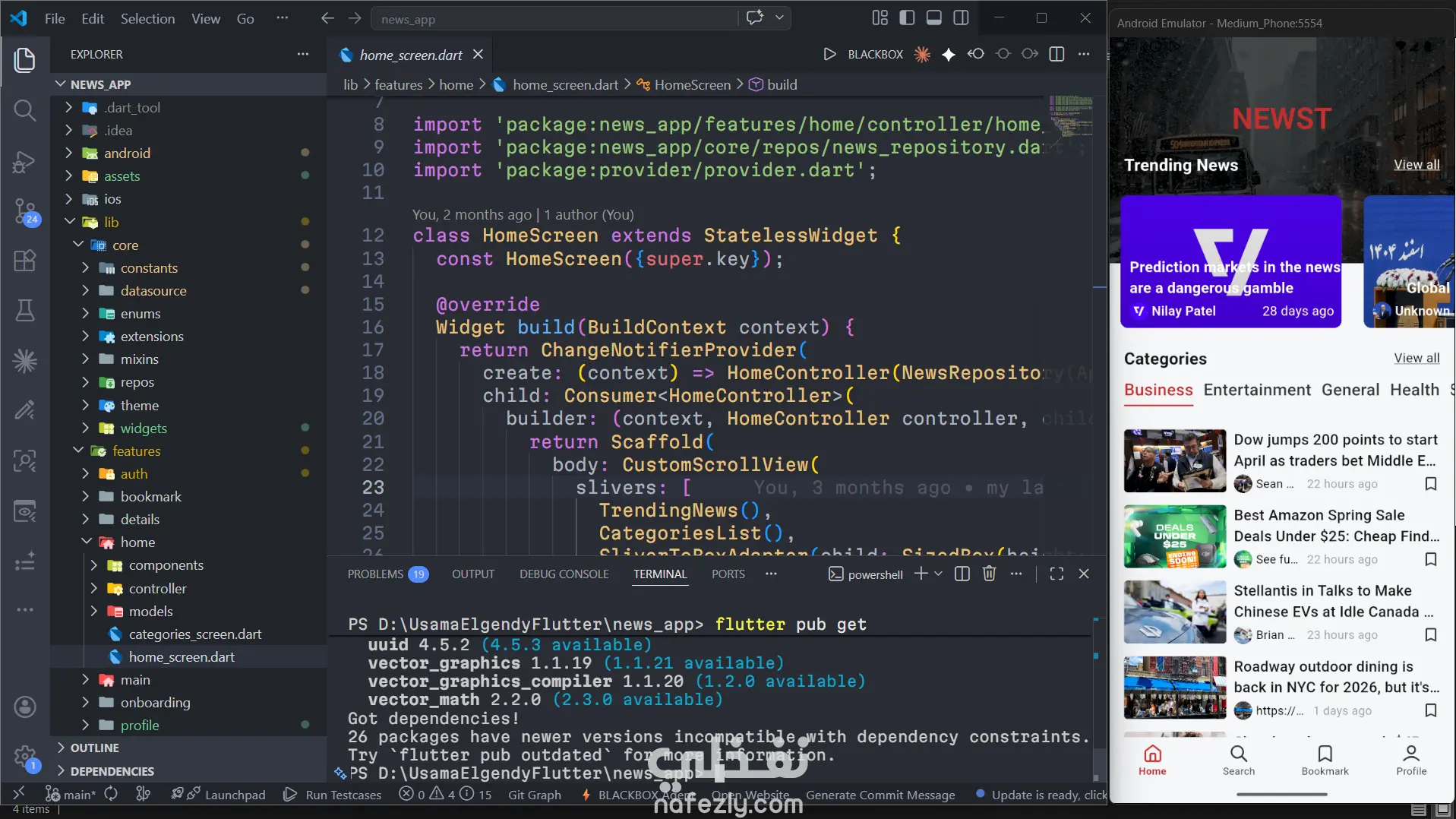
Task: Run the Dart file with the play icon
Action: coord(829,54)
